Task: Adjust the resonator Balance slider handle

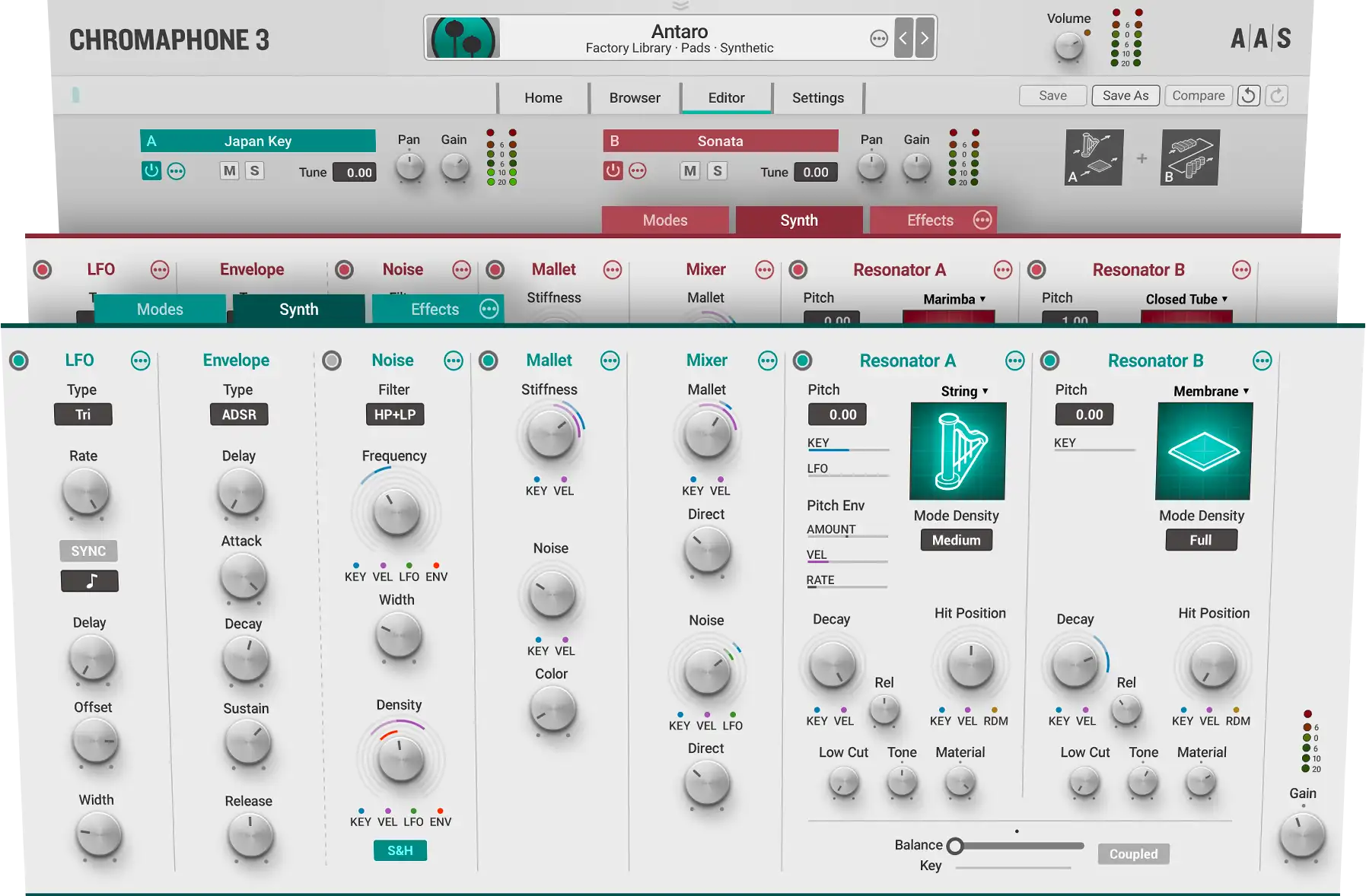Action: [955, 846]
